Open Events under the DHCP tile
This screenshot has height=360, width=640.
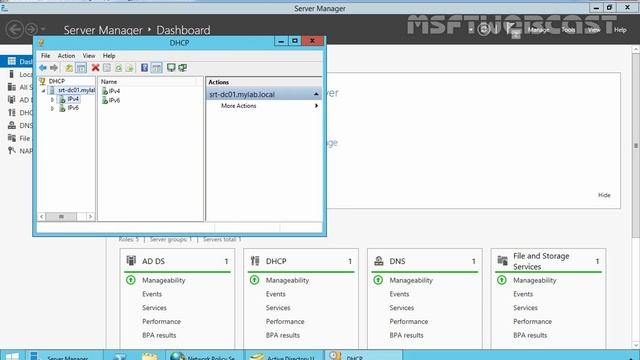coord(276,294)
